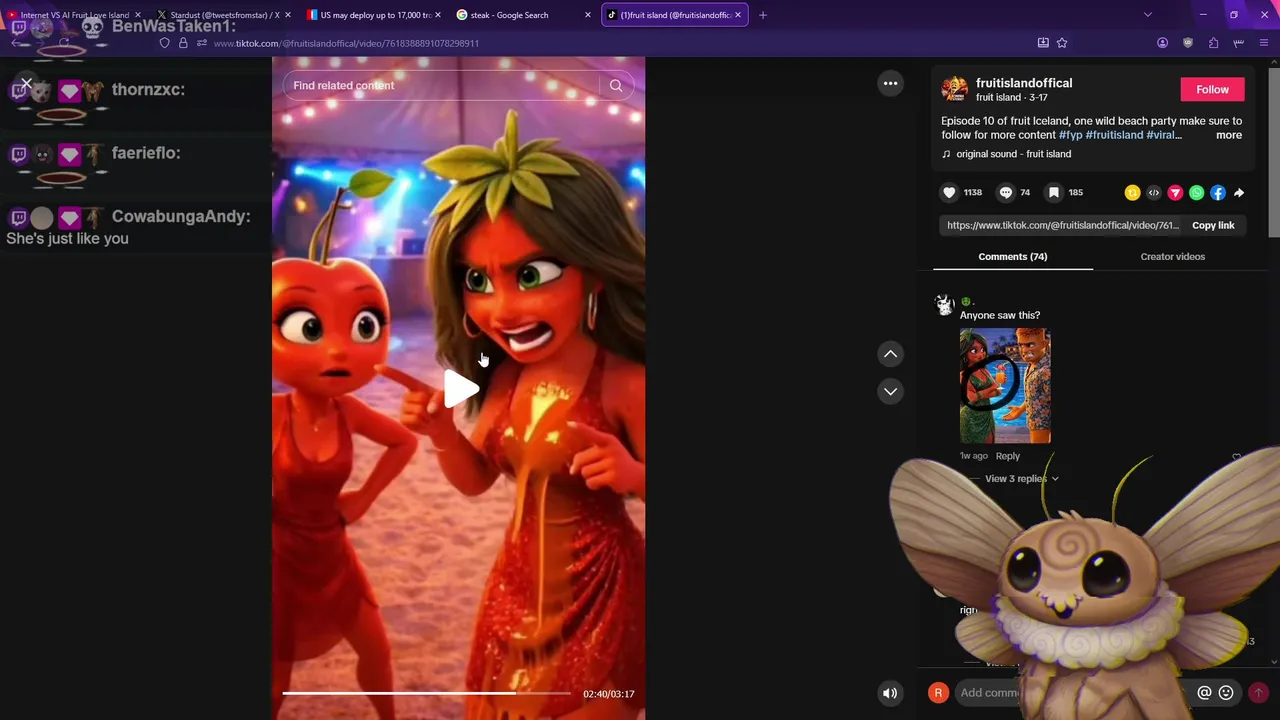Seek on the video progress bar
This screenshot has width=1280, height=720.
426,693
